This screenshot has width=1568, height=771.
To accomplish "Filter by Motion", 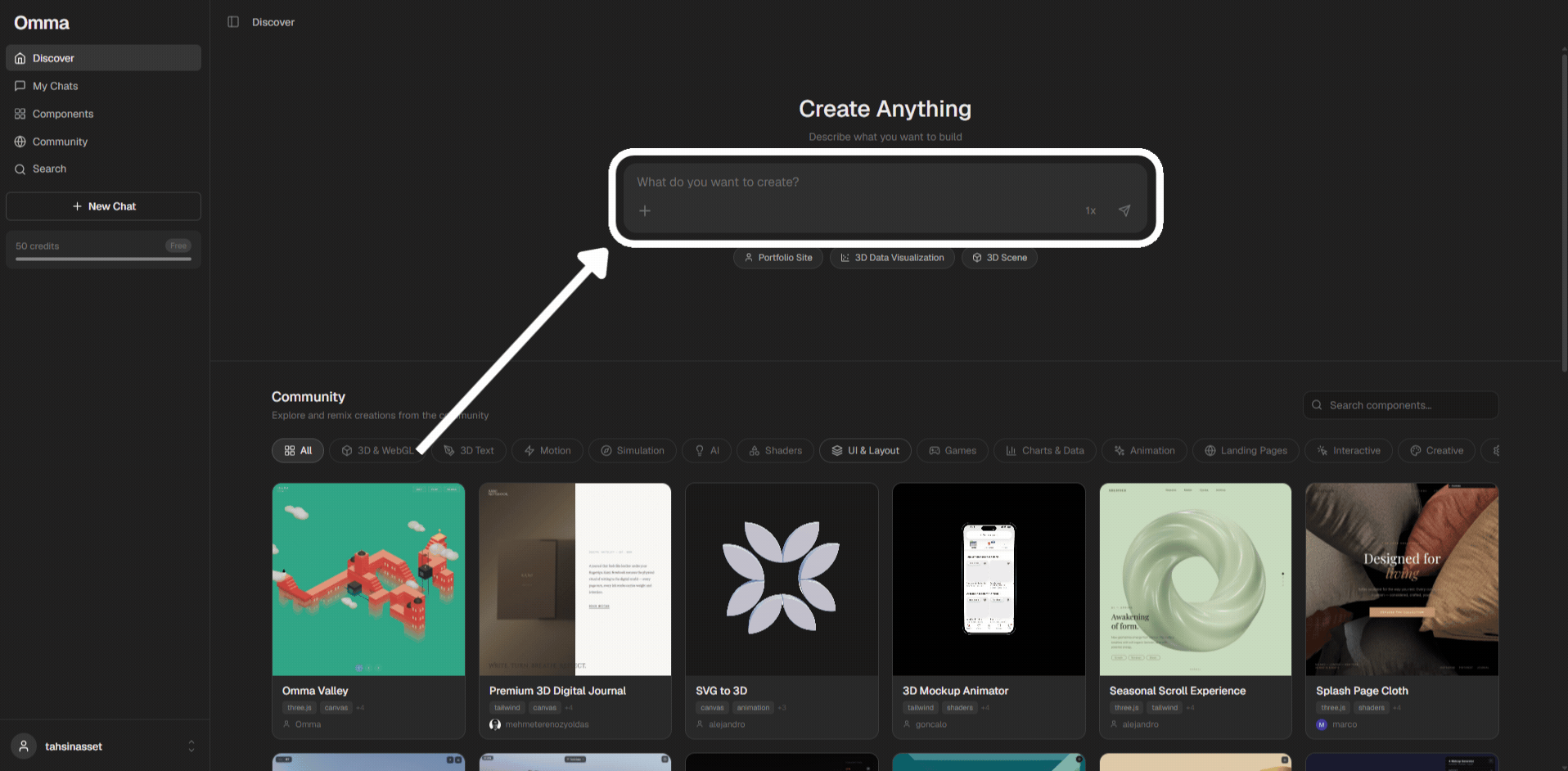I will pos(547,451).
